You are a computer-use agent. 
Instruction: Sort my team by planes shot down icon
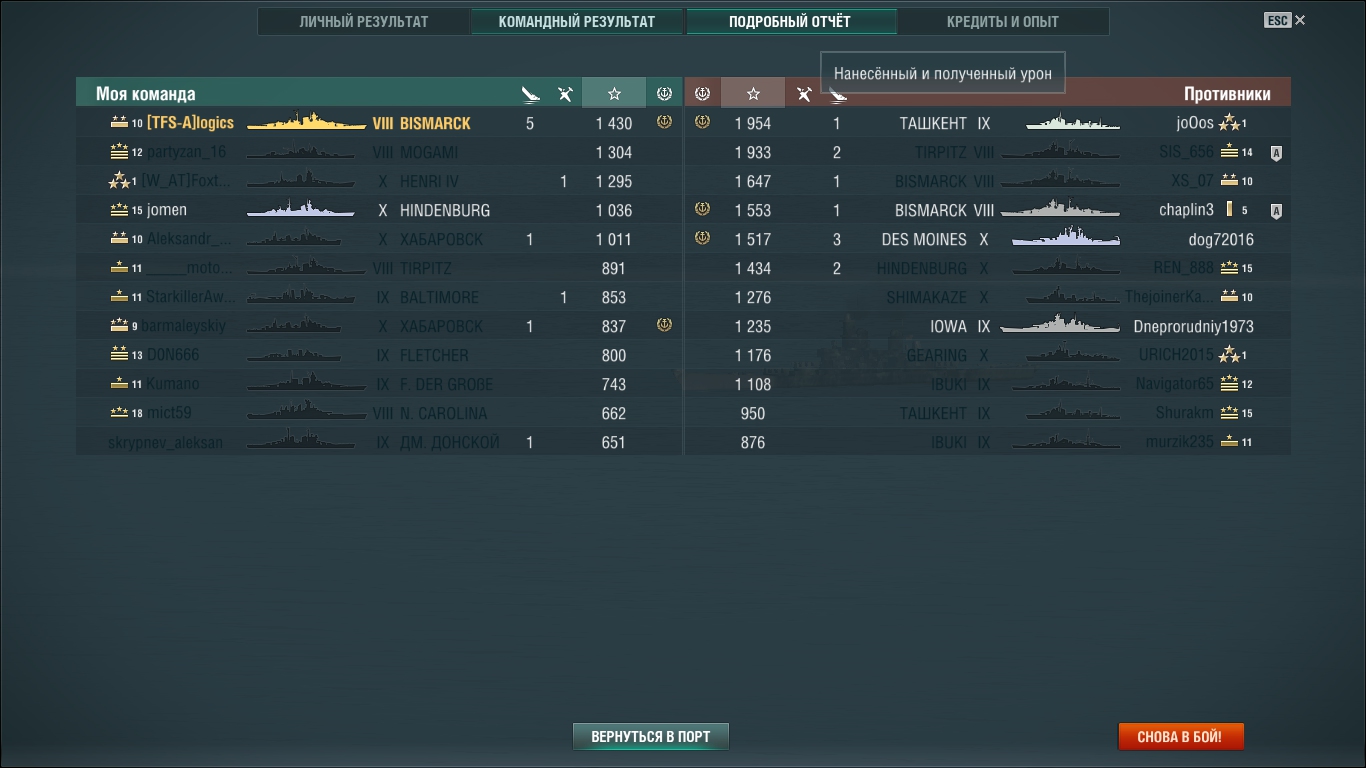pos(565,94)
